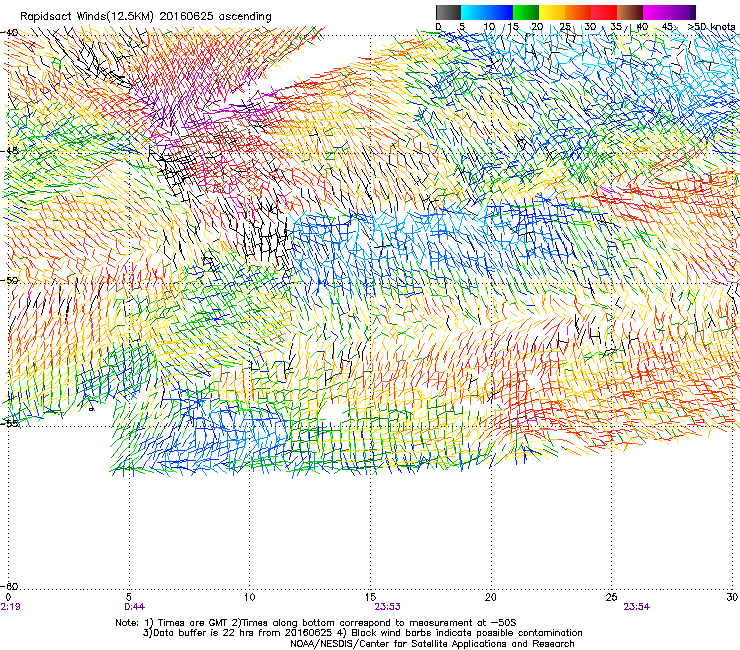This screenshot has height=650, width=740.
Task: Select the '-50' latitude axis label
Action: tap(10, 280)
